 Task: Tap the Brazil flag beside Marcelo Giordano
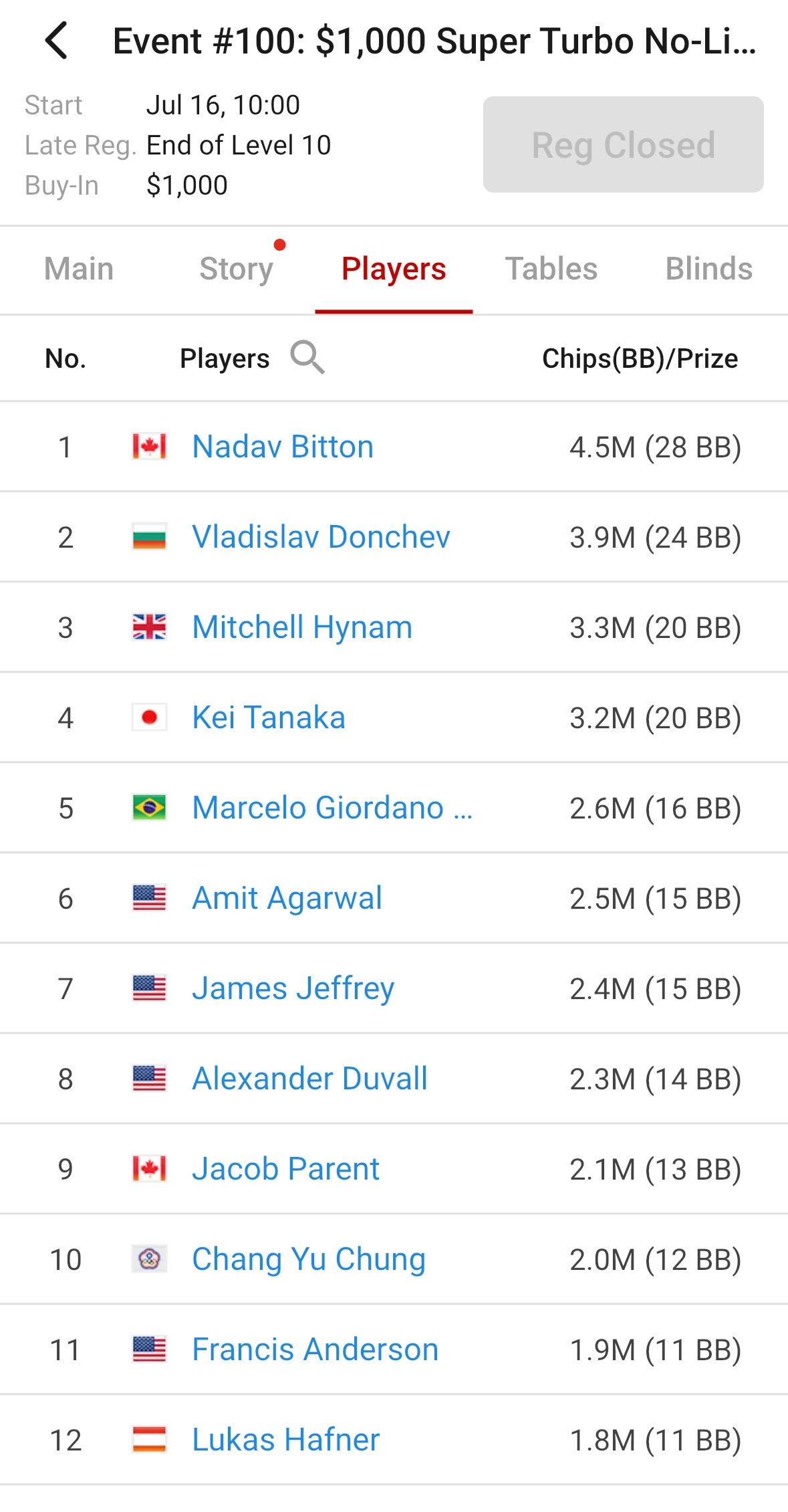pyautogui.click(x=149, y=808)
